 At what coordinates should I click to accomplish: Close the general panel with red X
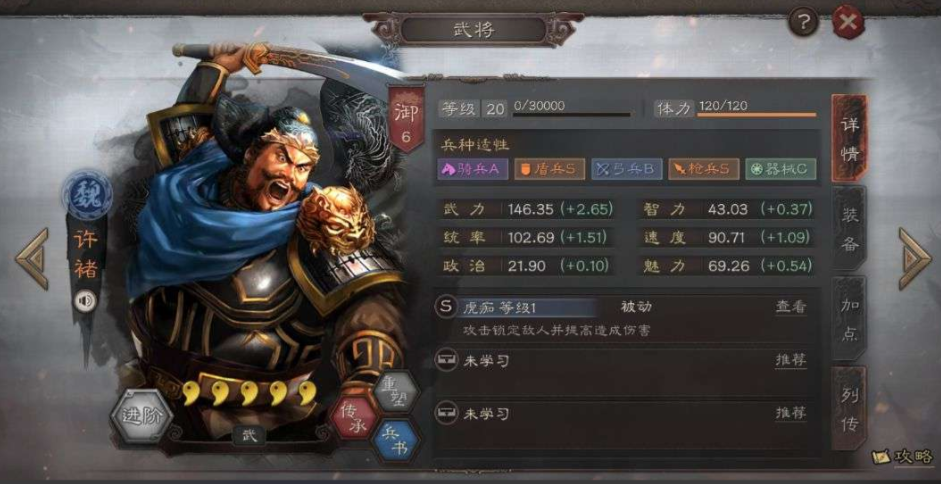click(847, 23)
